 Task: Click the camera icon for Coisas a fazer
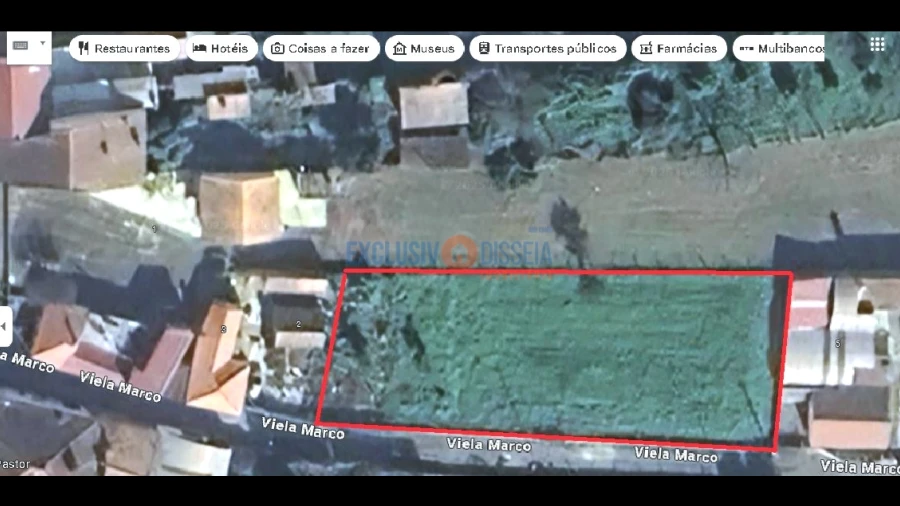tap(277, 48)
